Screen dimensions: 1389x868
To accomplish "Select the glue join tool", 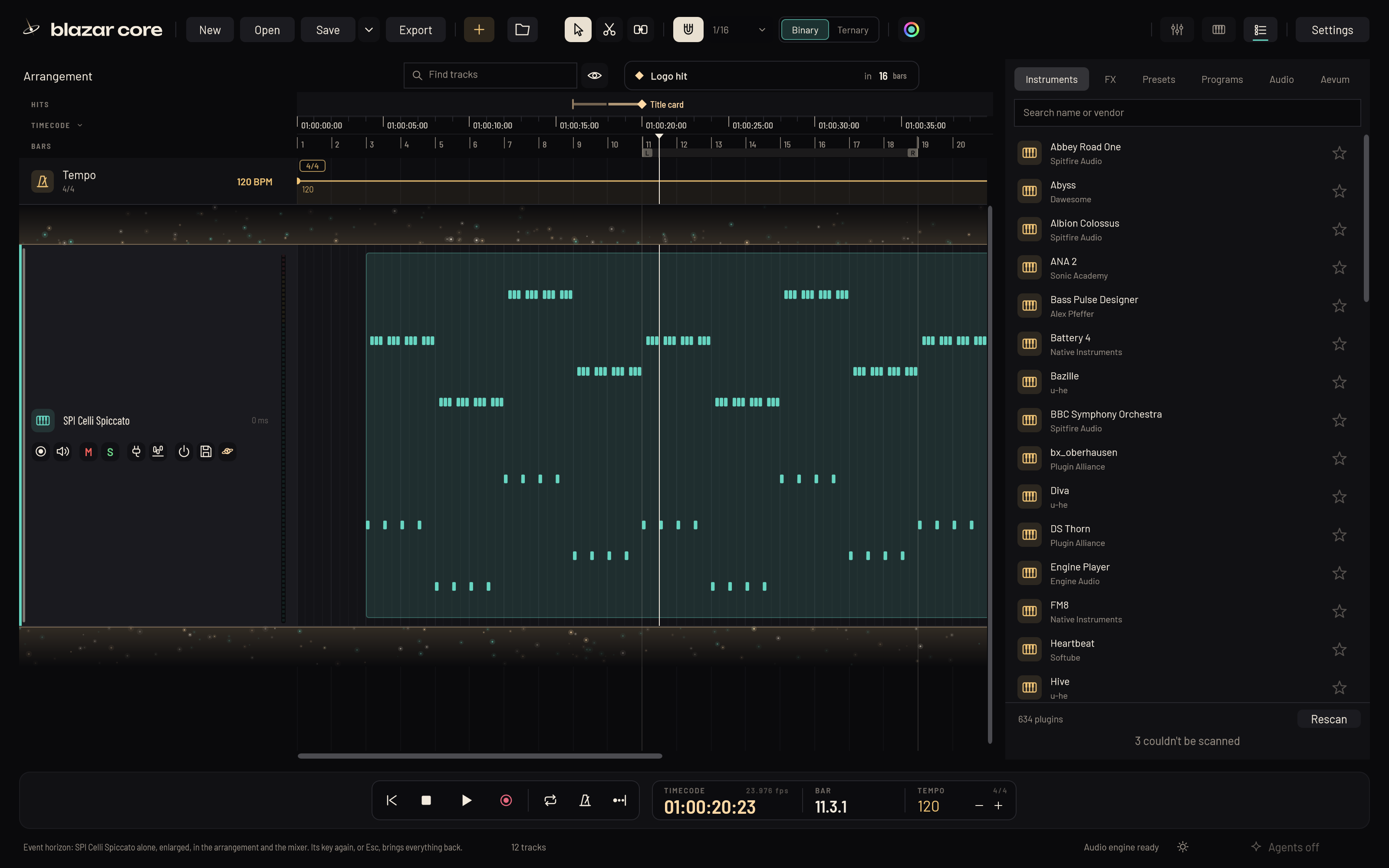I will coord(641,30).
